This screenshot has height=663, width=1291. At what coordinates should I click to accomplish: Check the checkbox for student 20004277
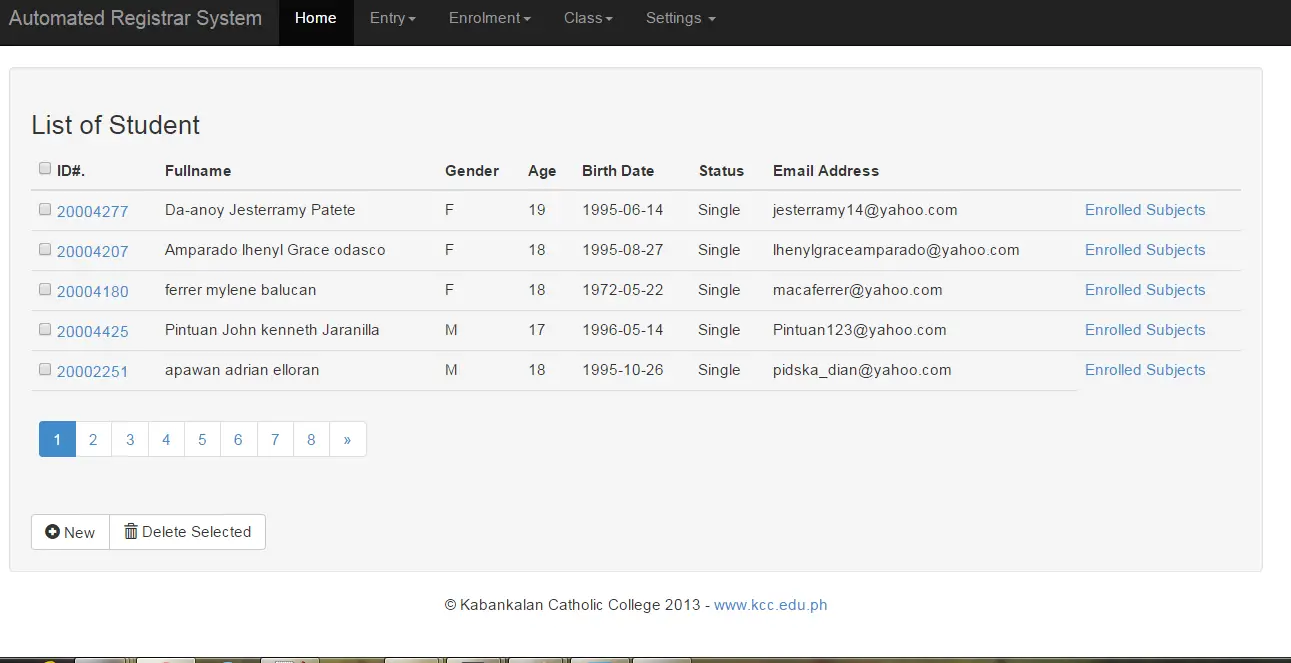tap(44, 208)
